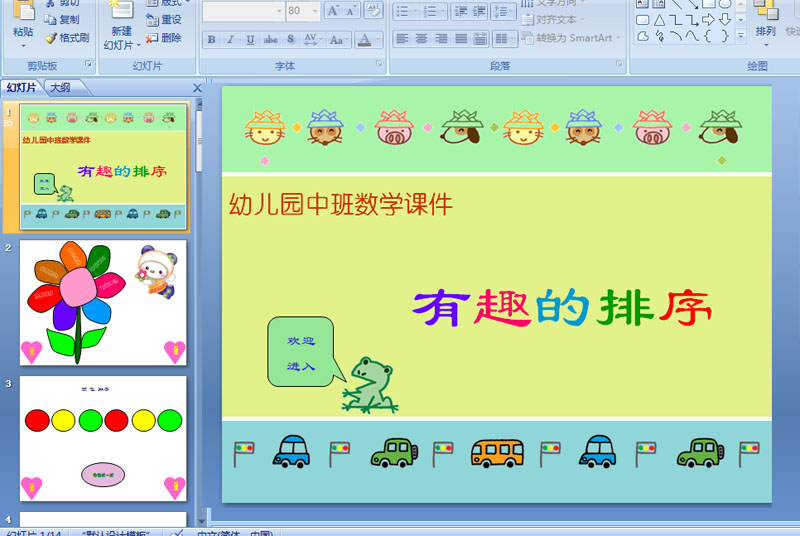Open the font size dropdown

point(315,11)
